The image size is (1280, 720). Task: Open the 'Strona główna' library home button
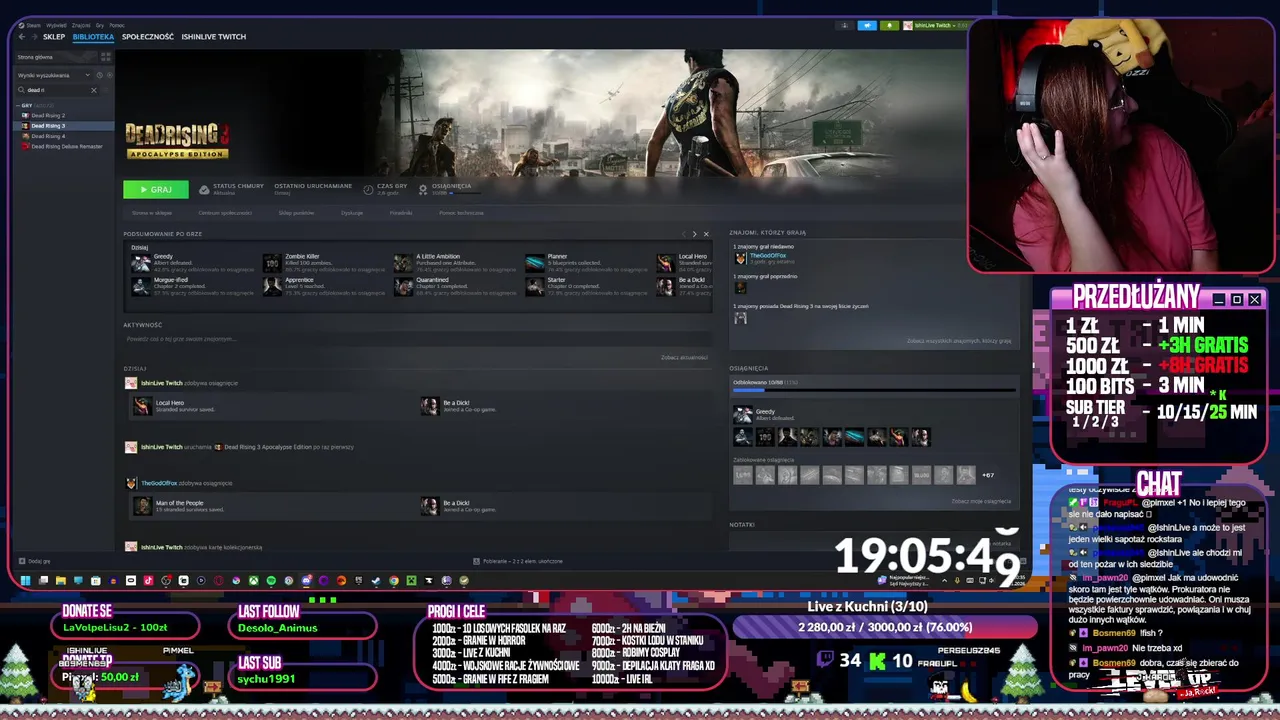[x=55, y=57]
